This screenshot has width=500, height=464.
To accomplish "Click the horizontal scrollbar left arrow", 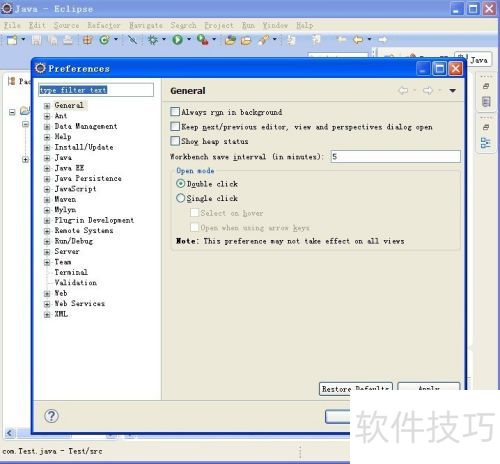I will pyautogui.click(x=9, y=433).
